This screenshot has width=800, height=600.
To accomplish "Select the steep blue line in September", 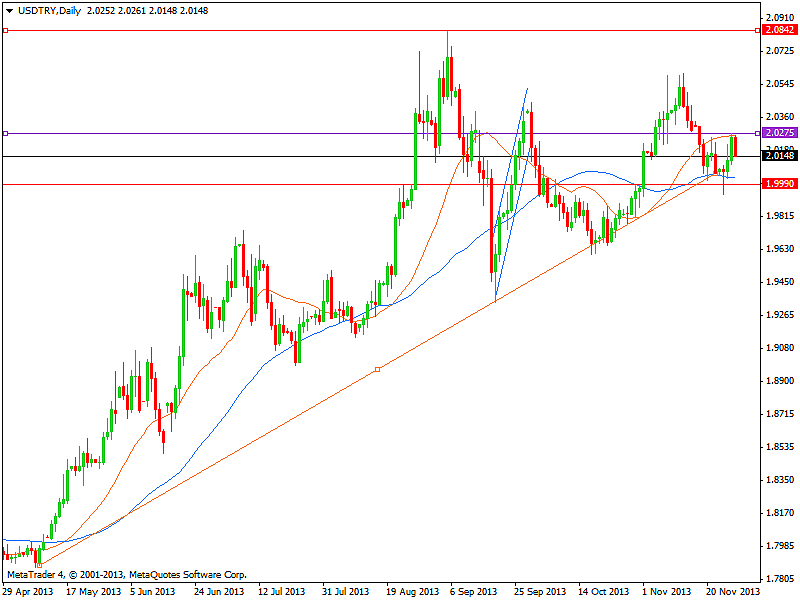I will click(x=510, y=195).
